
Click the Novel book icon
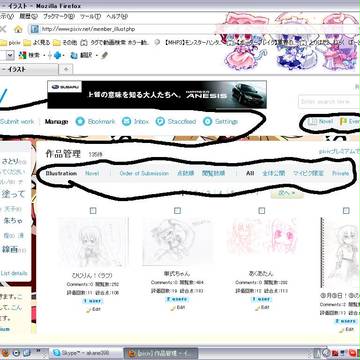[312, 122]
